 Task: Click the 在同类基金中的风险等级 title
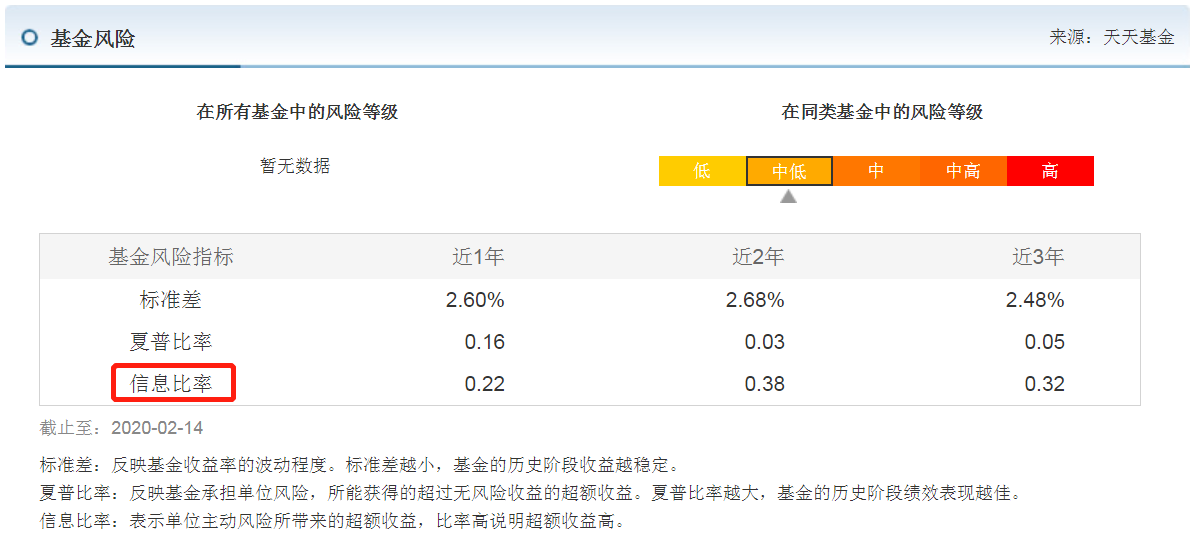coord(883,113)
